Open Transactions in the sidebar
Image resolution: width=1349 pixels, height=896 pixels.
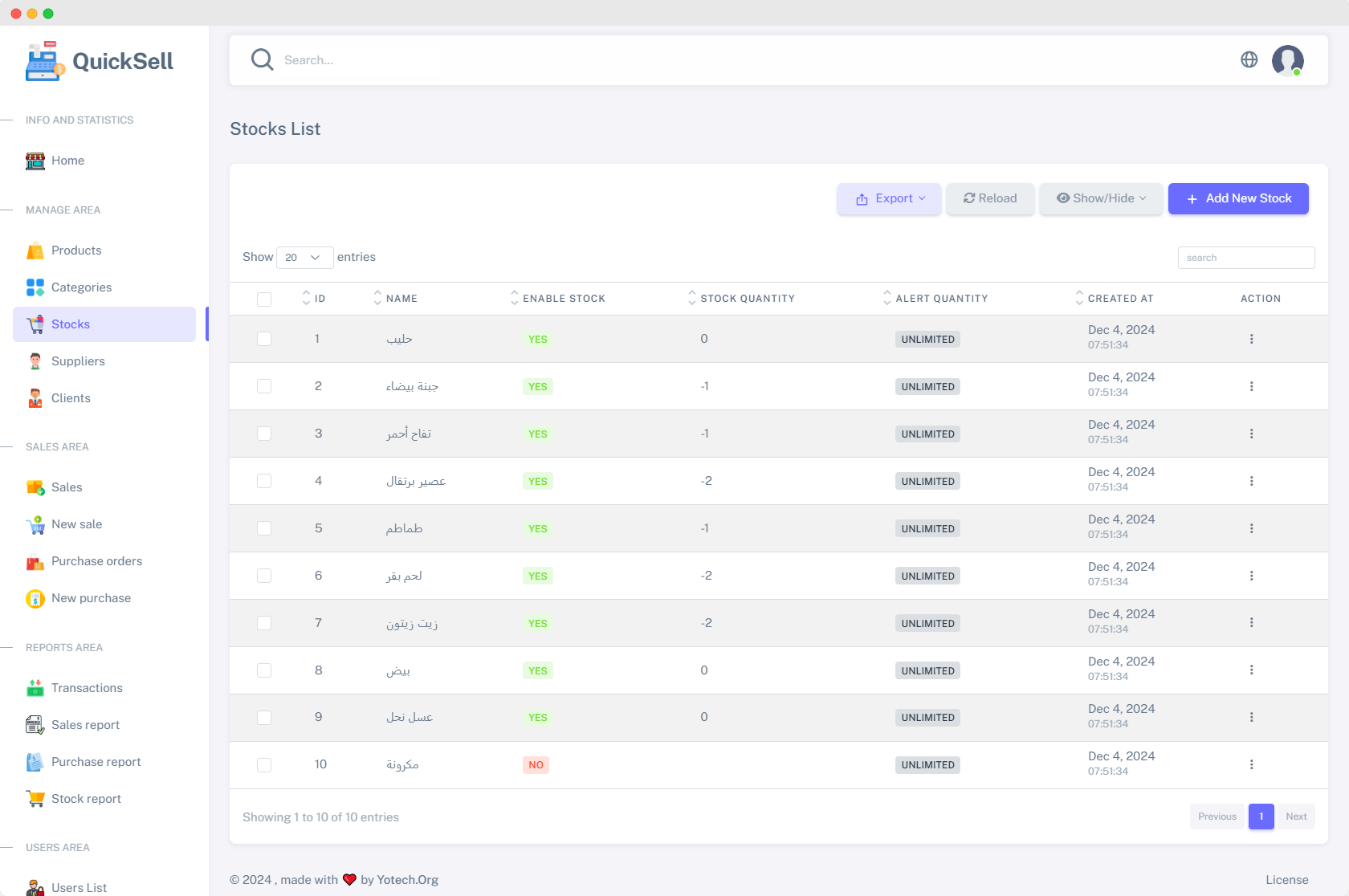click(x=104, y=688)
